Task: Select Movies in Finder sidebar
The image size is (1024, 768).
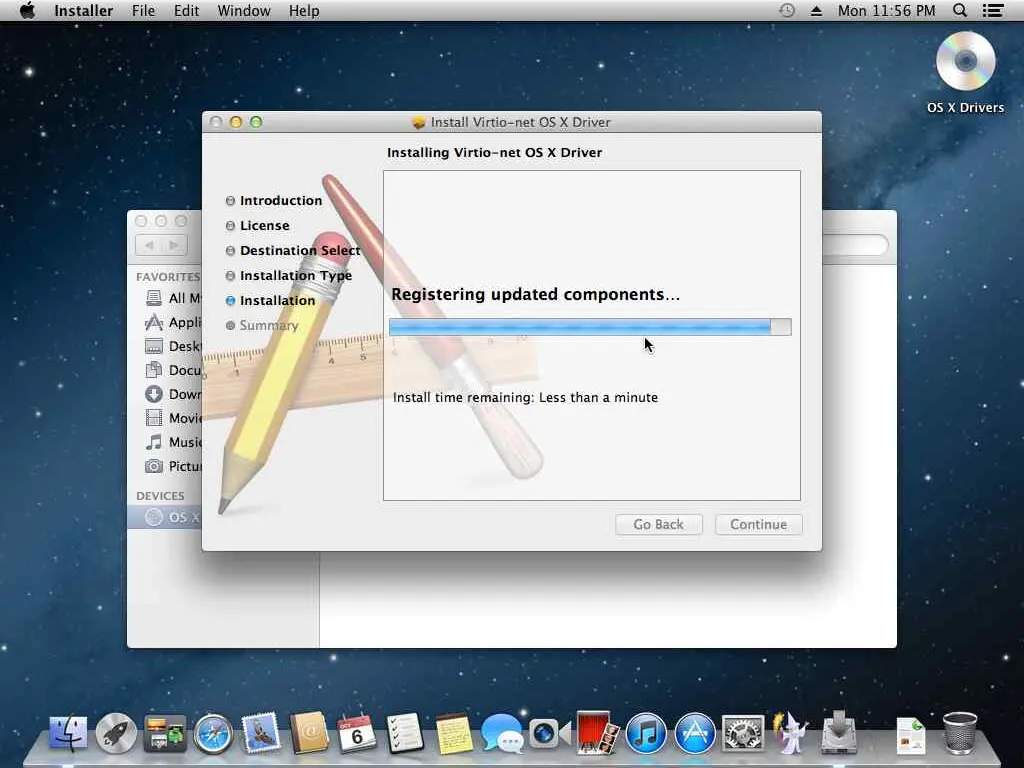Action: 172,418
